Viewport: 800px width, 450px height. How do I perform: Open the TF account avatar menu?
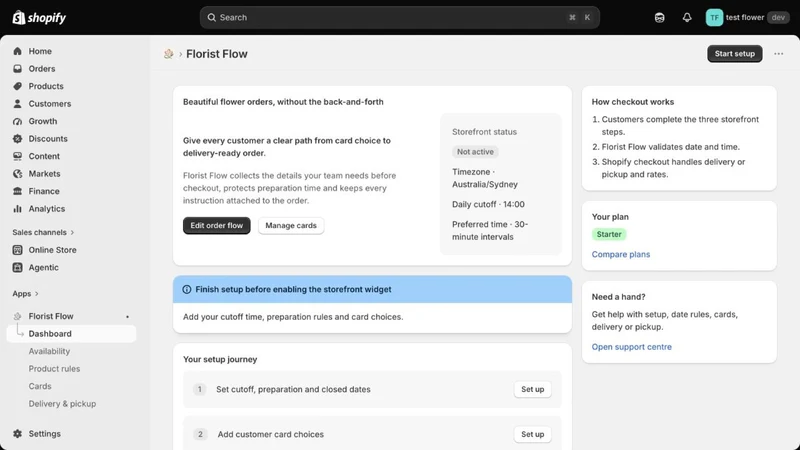(714, 17)
